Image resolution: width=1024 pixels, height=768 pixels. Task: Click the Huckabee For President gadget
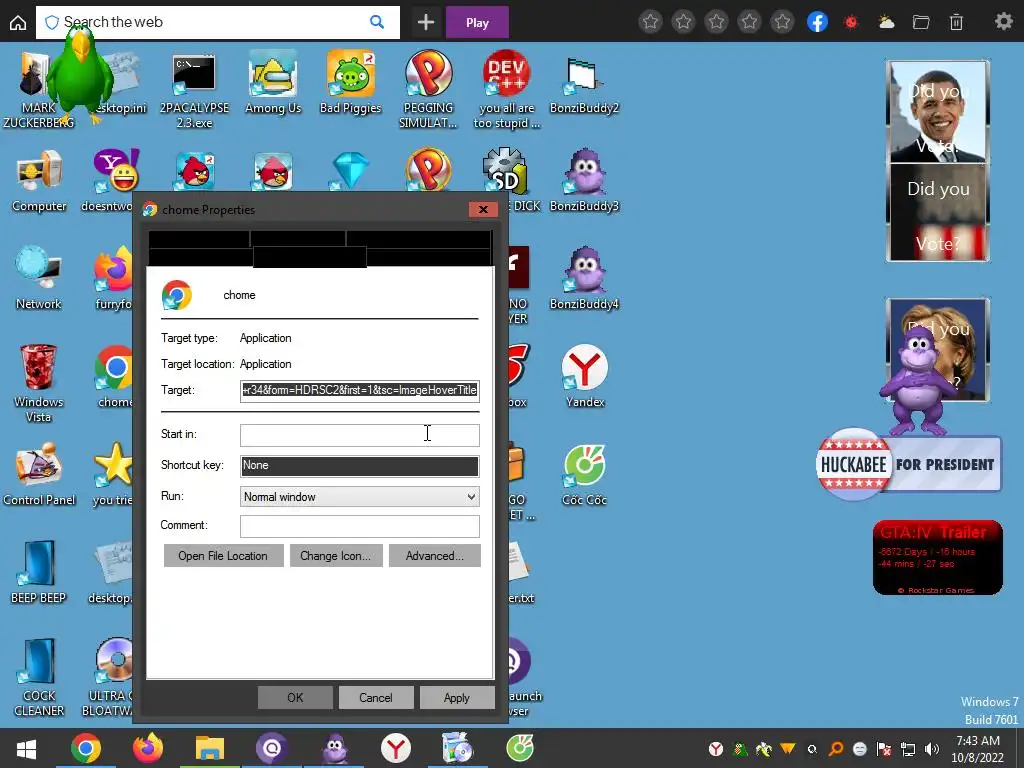coord(908,464)
